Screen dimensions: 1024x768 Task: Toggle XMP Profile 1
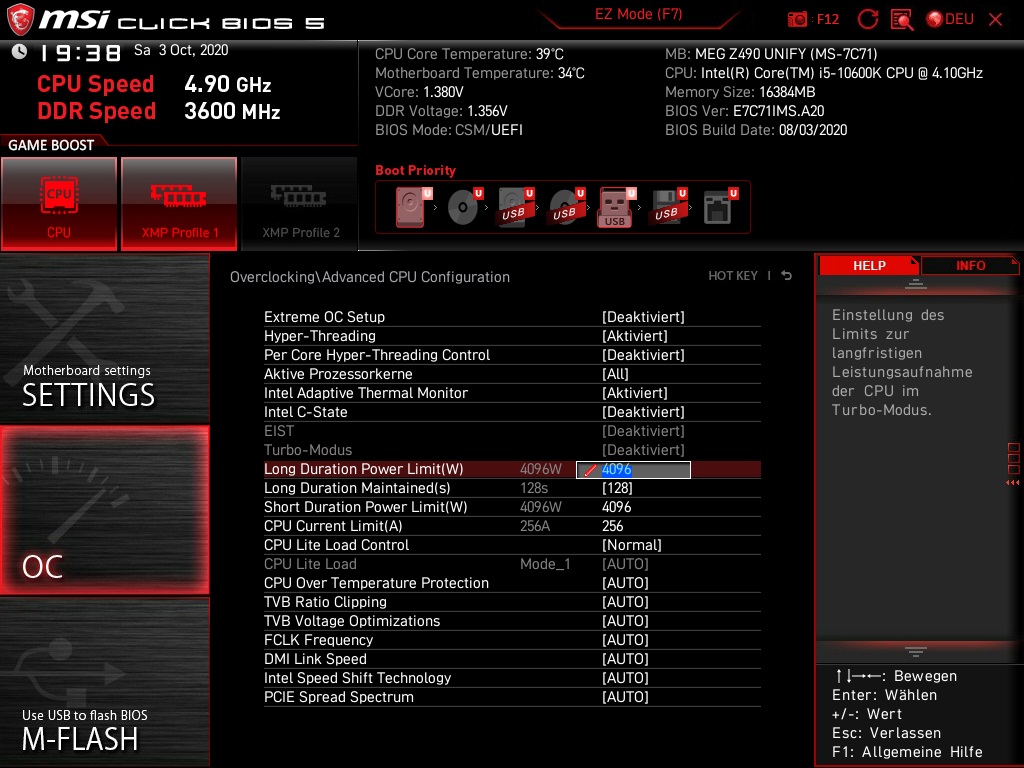point(179,204)
